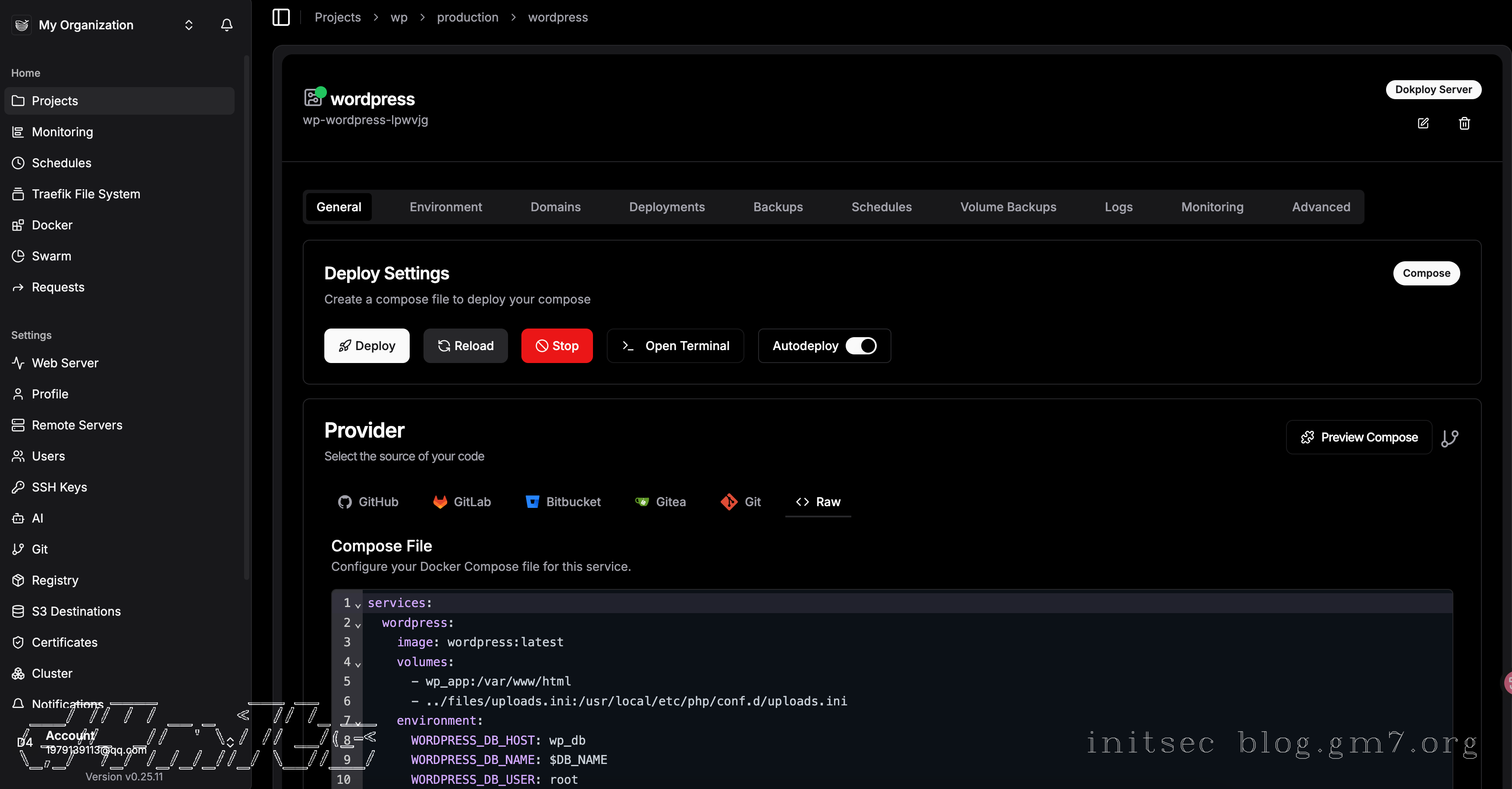The height and width of the screenshot is (789, 1512).
Task: Toggle the sidebar panel icon
Action: (281, 18)
